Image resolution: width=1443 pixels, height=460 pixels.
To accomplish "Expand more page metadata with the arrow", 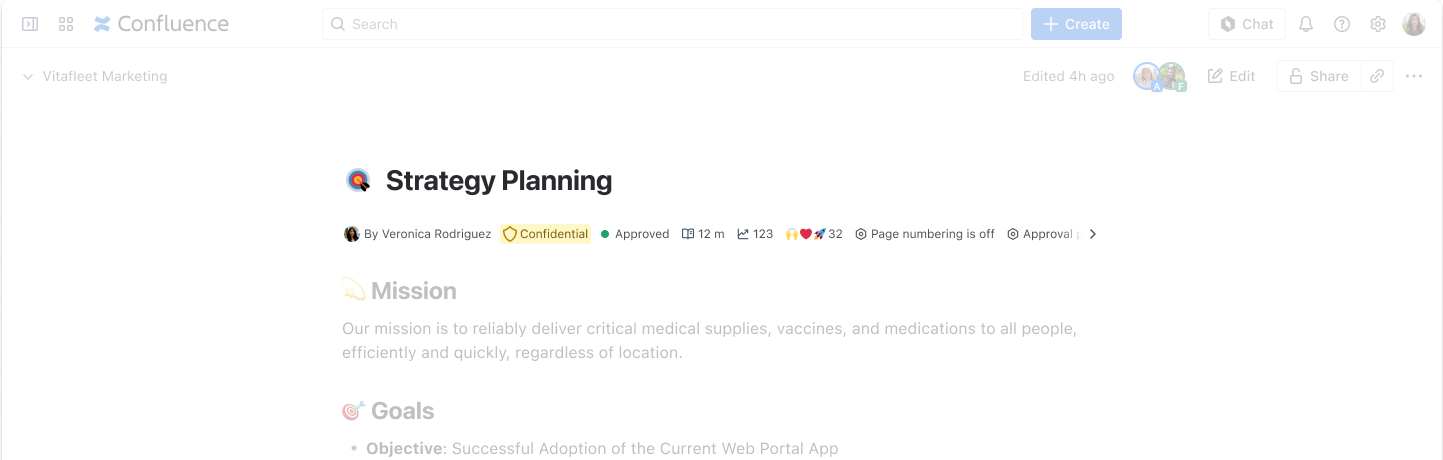I will click(x=1093, y=234).
